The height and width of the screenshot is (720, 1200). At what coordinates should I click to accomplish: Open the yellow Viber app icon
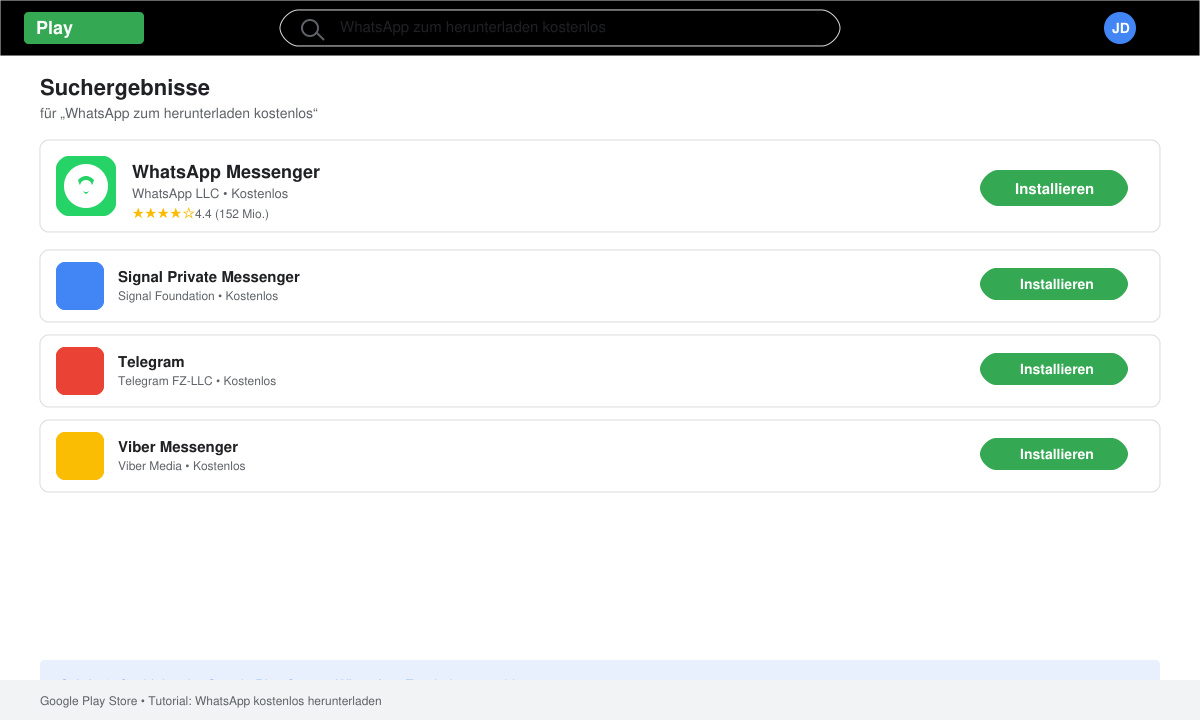tap(80, 456)
